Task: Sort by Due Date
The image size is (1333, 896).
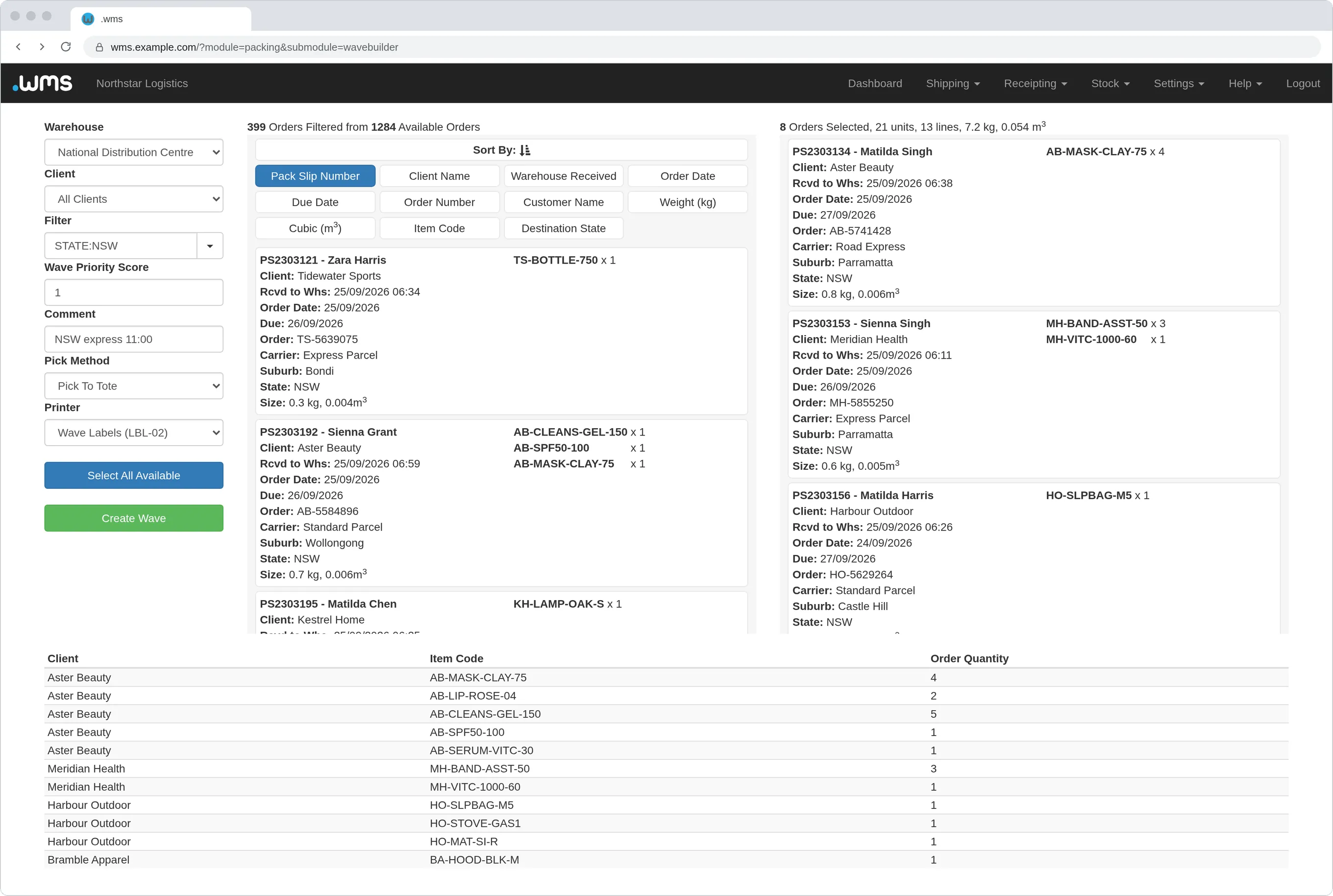Action: (315, 202)
